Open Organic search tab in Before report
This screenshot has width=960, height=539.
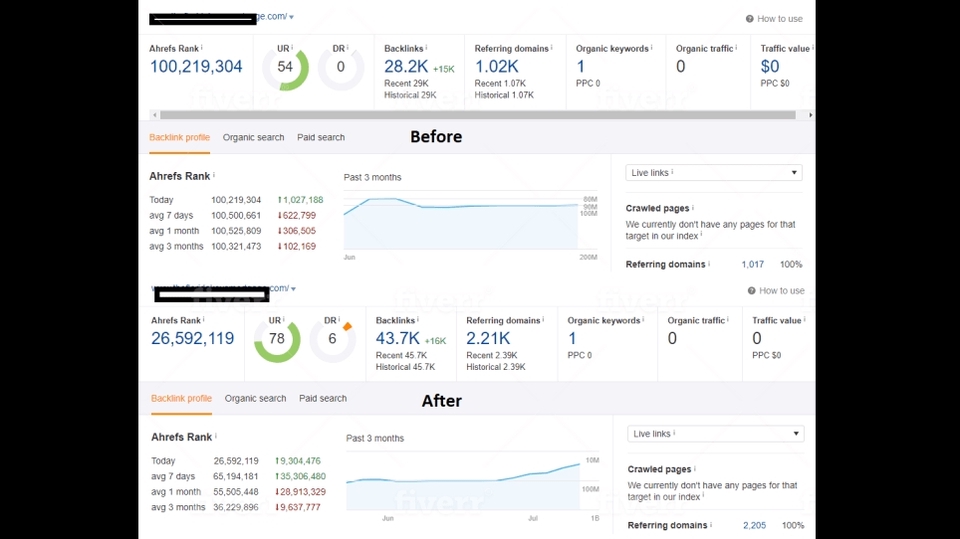pyautogui.click(x=253, y=138)
